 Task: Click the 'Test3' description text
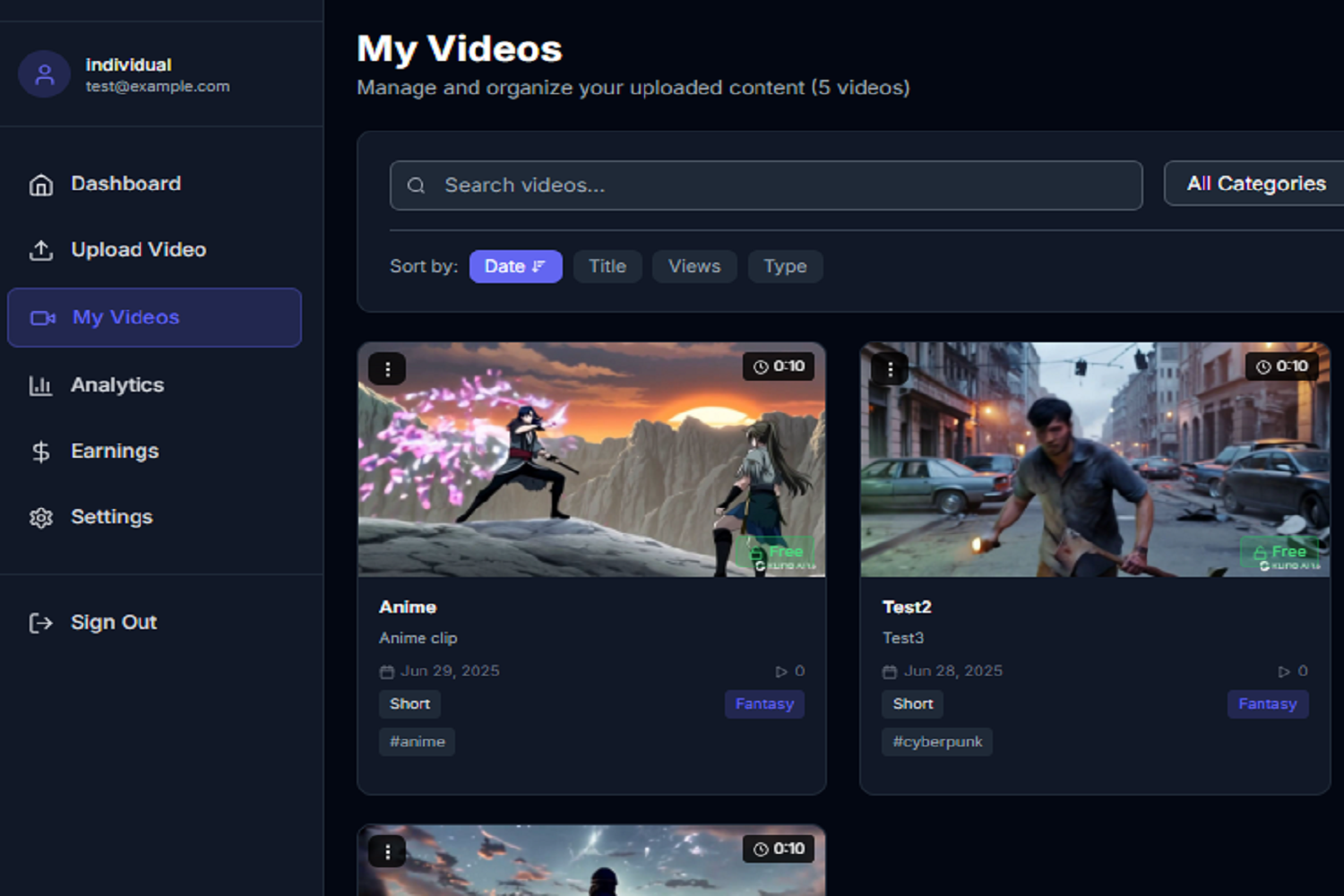(x=903, y=638)
